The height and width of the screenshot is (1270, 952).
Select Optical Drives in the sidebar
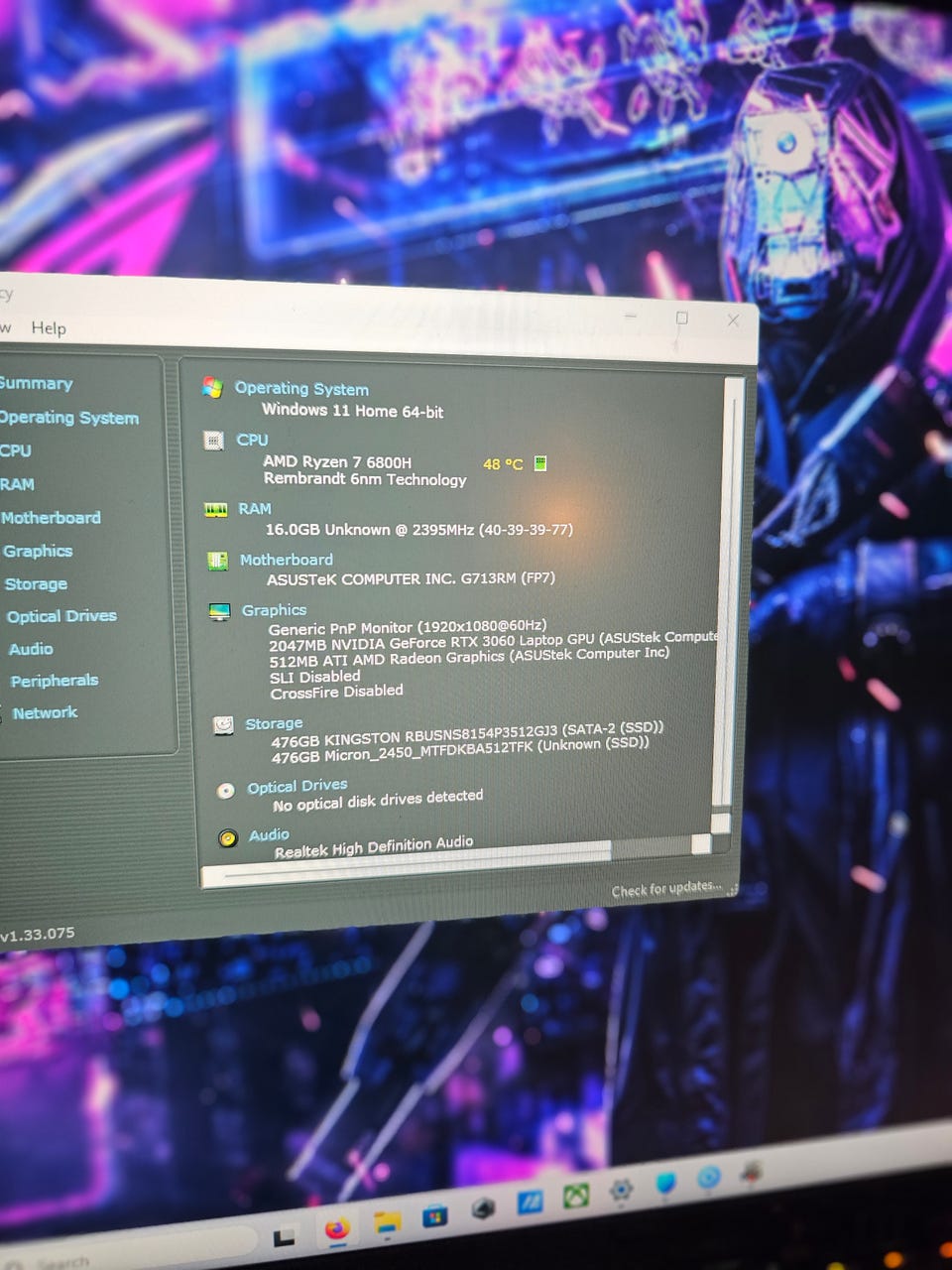pyautogui.click(x=61, y=616)
